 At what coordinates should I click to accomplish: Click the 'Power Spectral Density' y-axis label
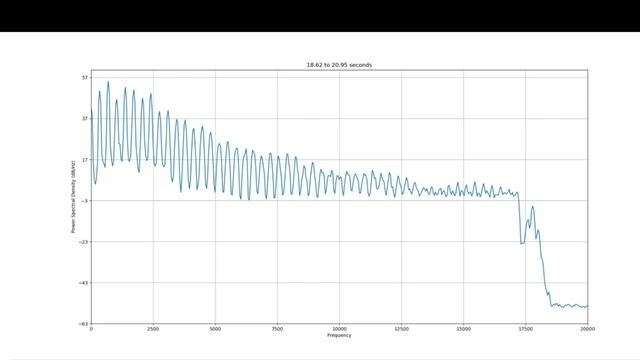point(73,197)
